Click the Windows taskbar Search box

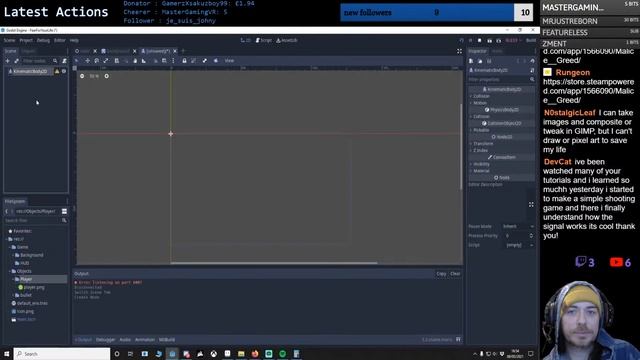pos(62,354)
